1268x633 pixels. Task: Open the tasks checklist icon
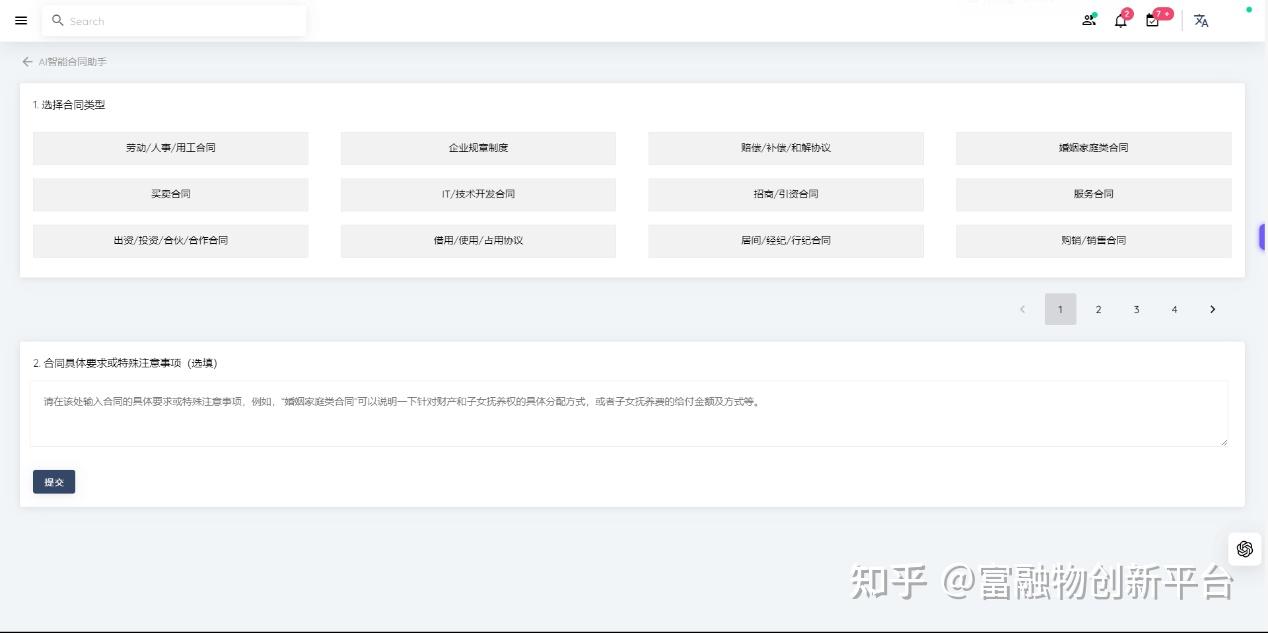point(1153,20)
